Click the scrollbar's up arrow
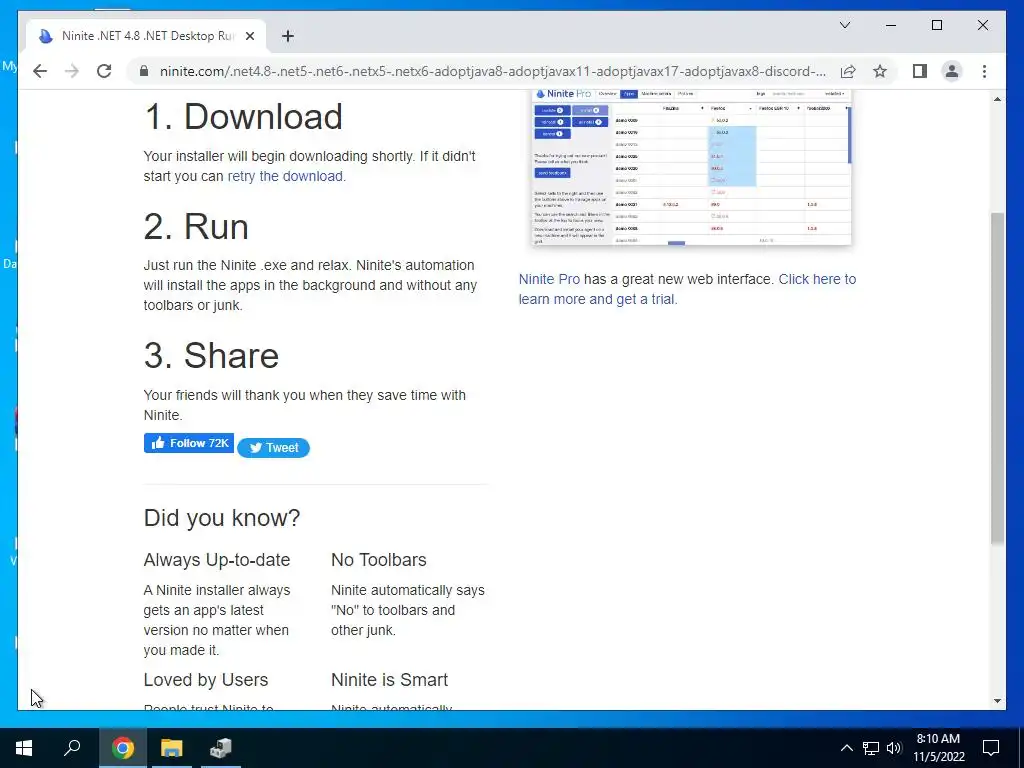 click(997, 99)
